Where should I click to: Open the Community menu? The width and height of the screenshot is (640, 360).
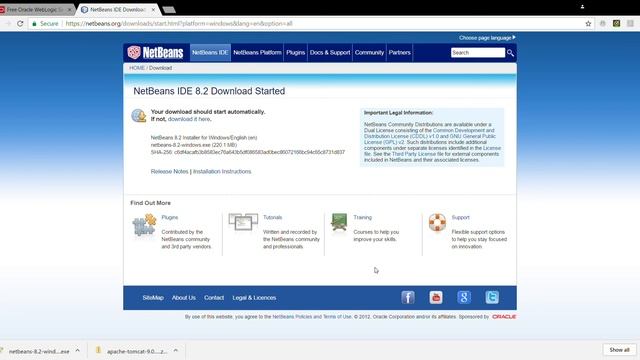[369, 53]
